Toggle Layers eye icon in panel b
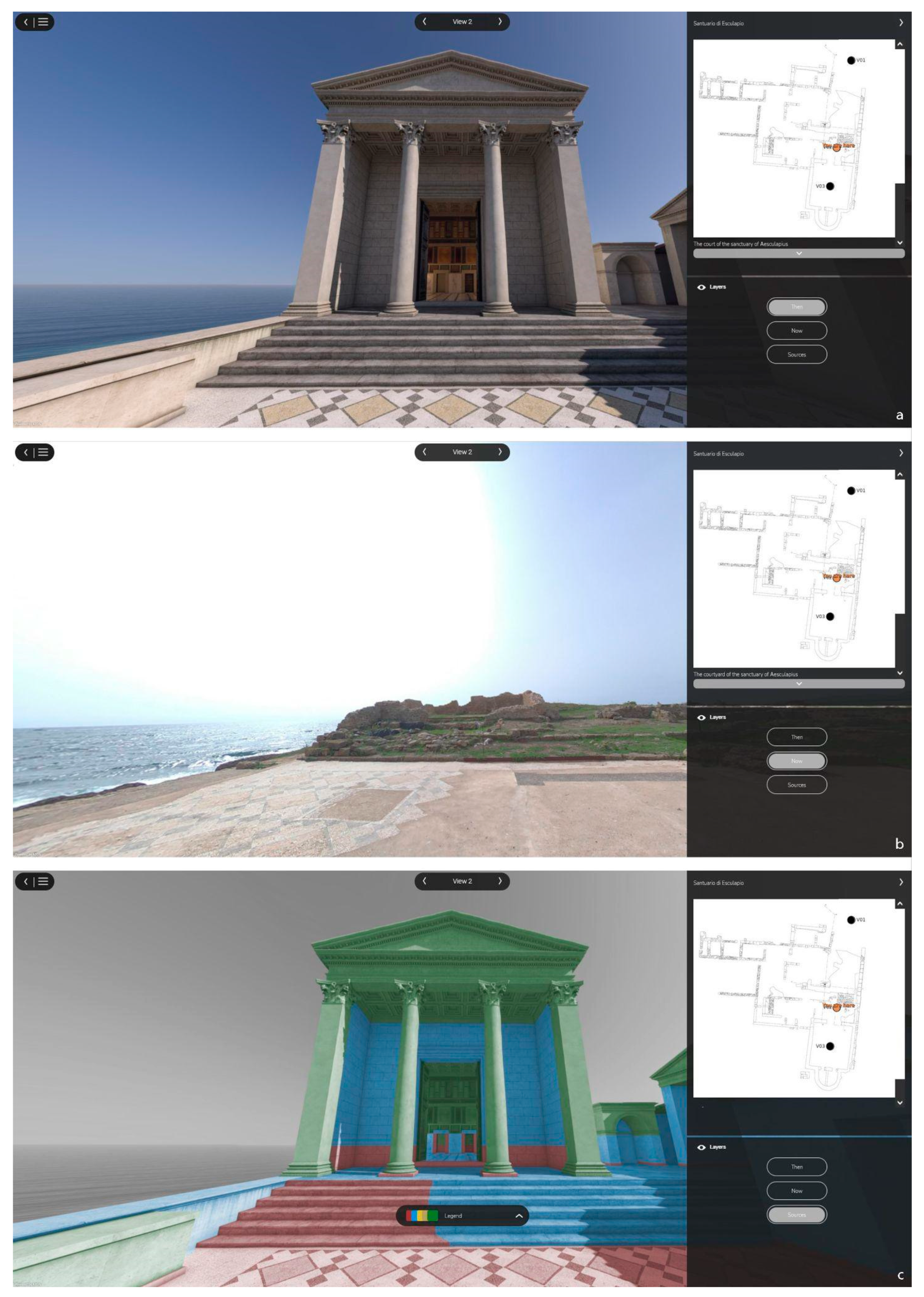This screenshot has height=1297, width=924. point(701,718)
